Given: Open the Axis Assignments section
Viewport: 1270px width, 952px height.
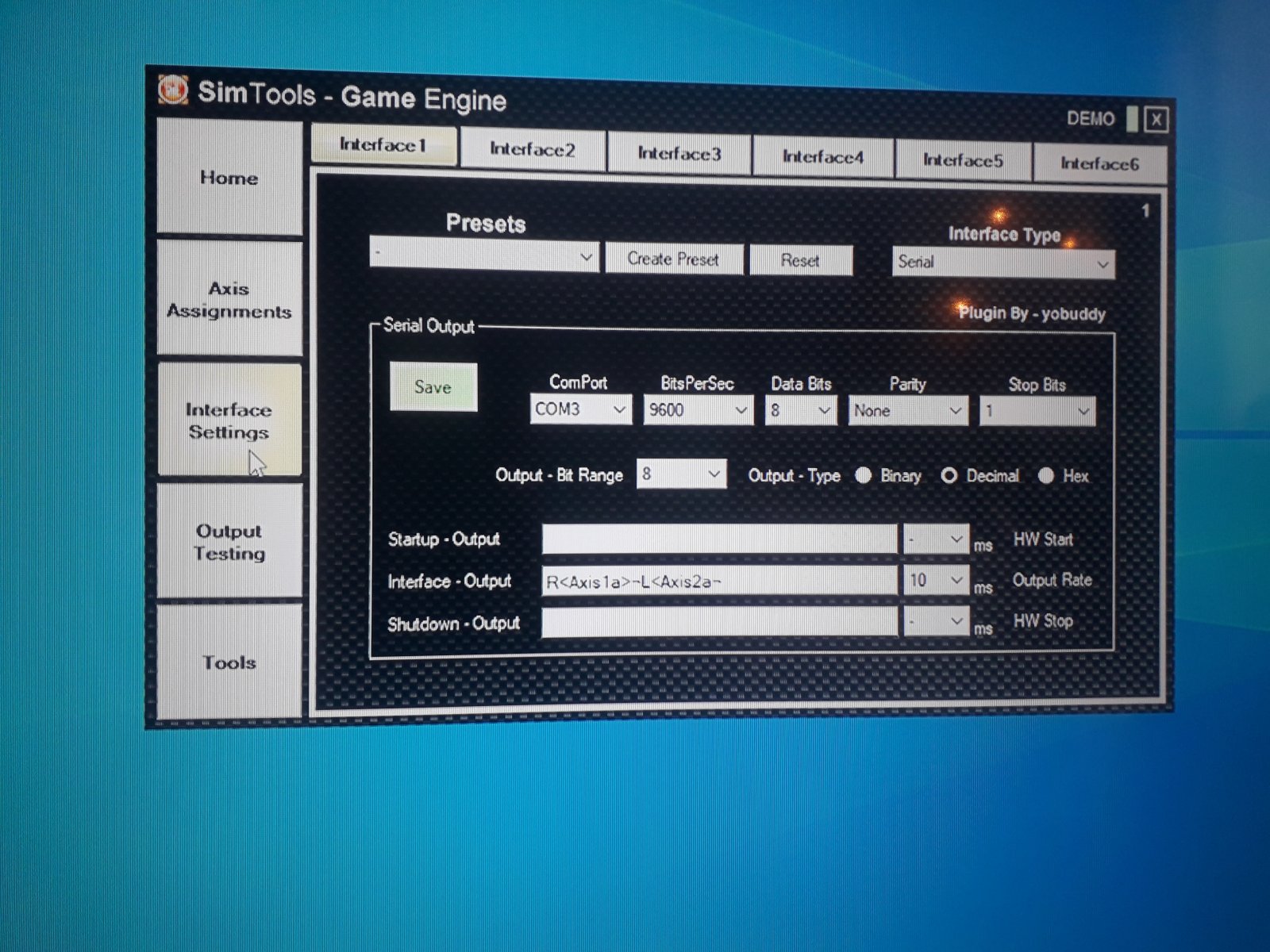Looking at the screenshot, I should [x=229, y=299].
